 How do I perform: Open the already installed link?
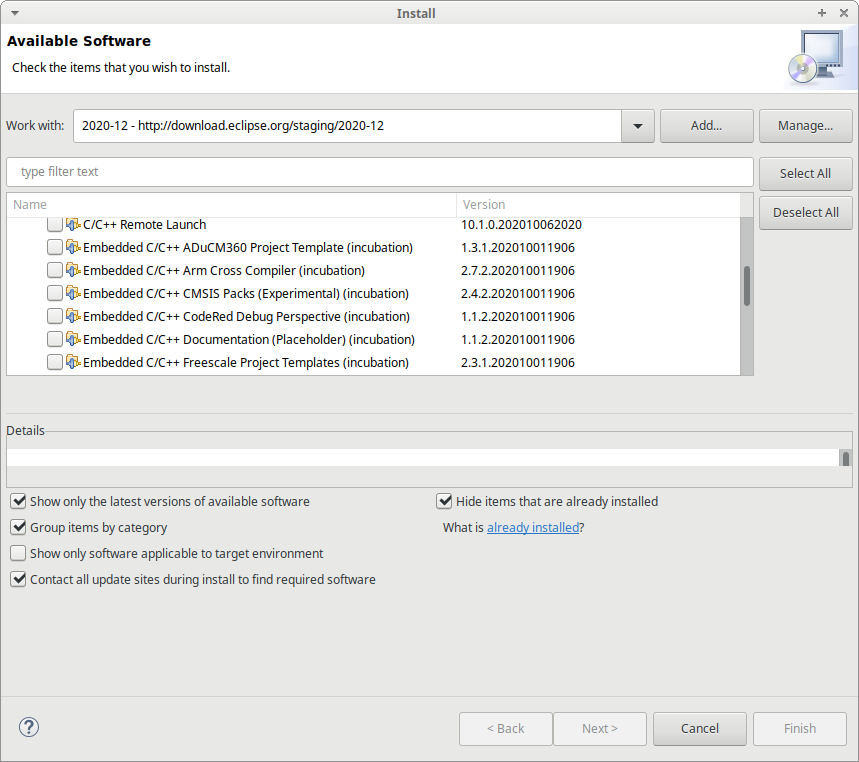tap(532, 527)
